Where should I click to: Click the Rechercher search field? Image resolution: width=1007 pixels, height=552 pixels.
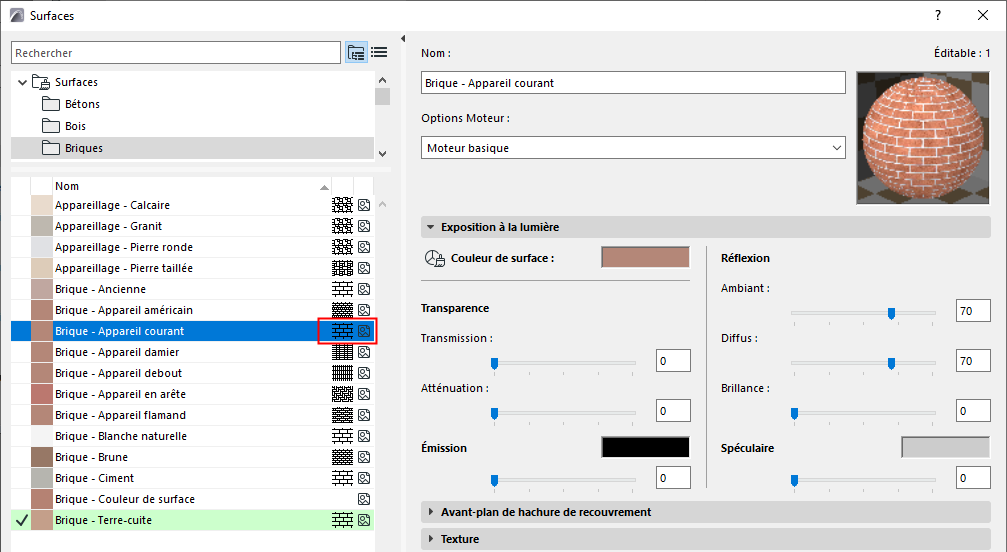(x=176, y=53)
